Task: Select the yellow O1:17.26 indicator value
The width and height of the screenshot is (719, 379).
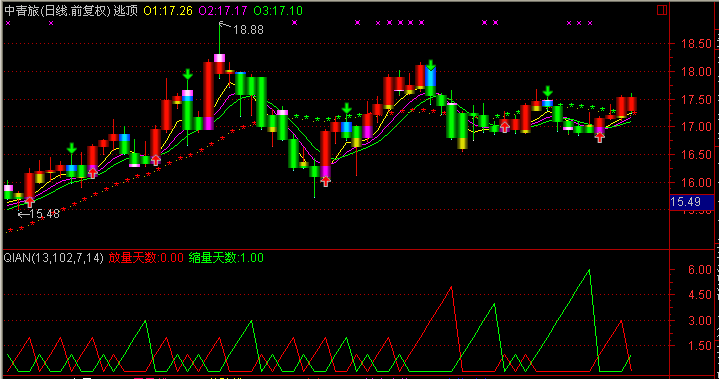Action: pos(168,11)
